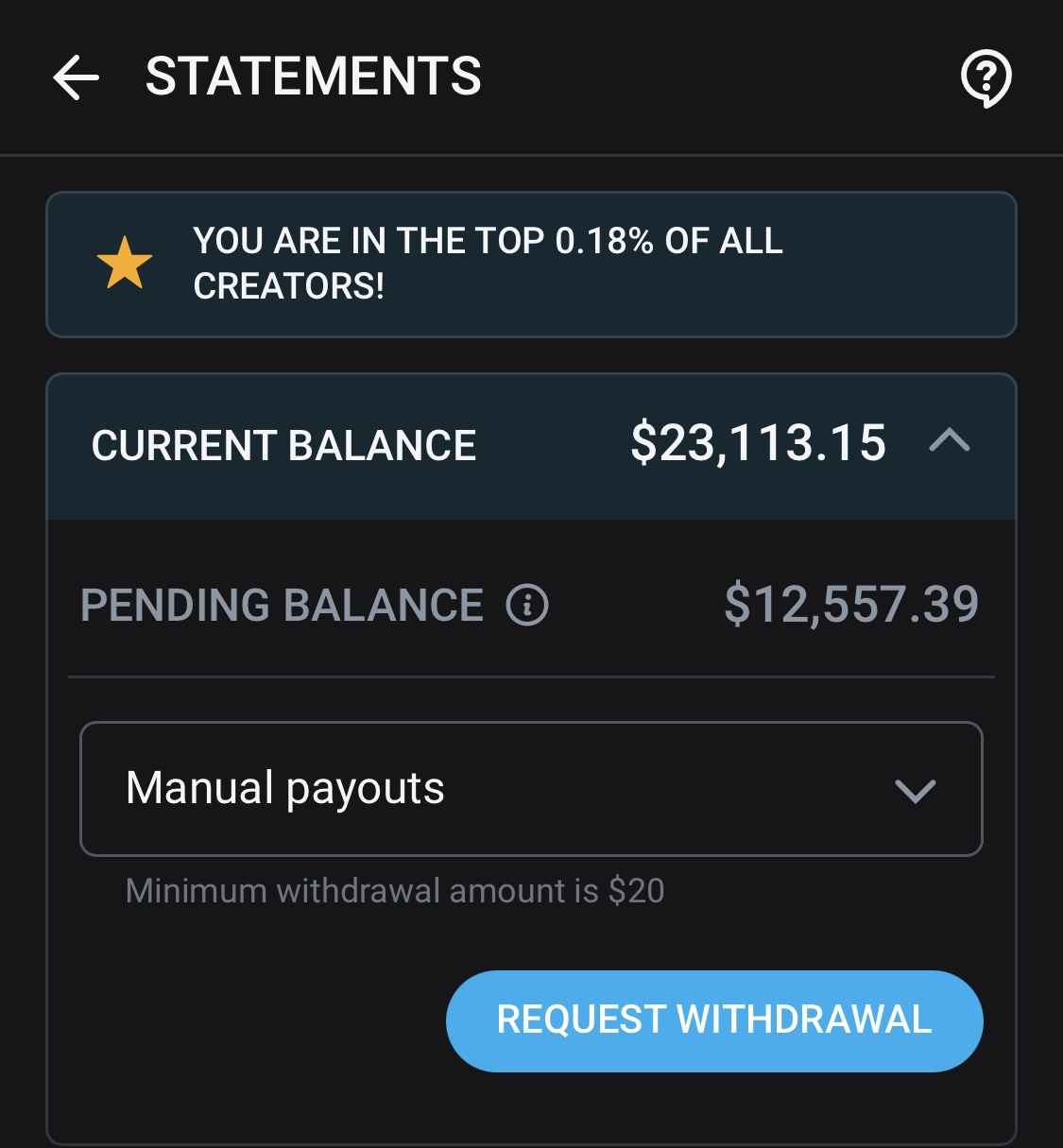The height and width of the screenshot is (1148, 1063).
Task: Tap the header divider below Statements
Action: (531, 155)
